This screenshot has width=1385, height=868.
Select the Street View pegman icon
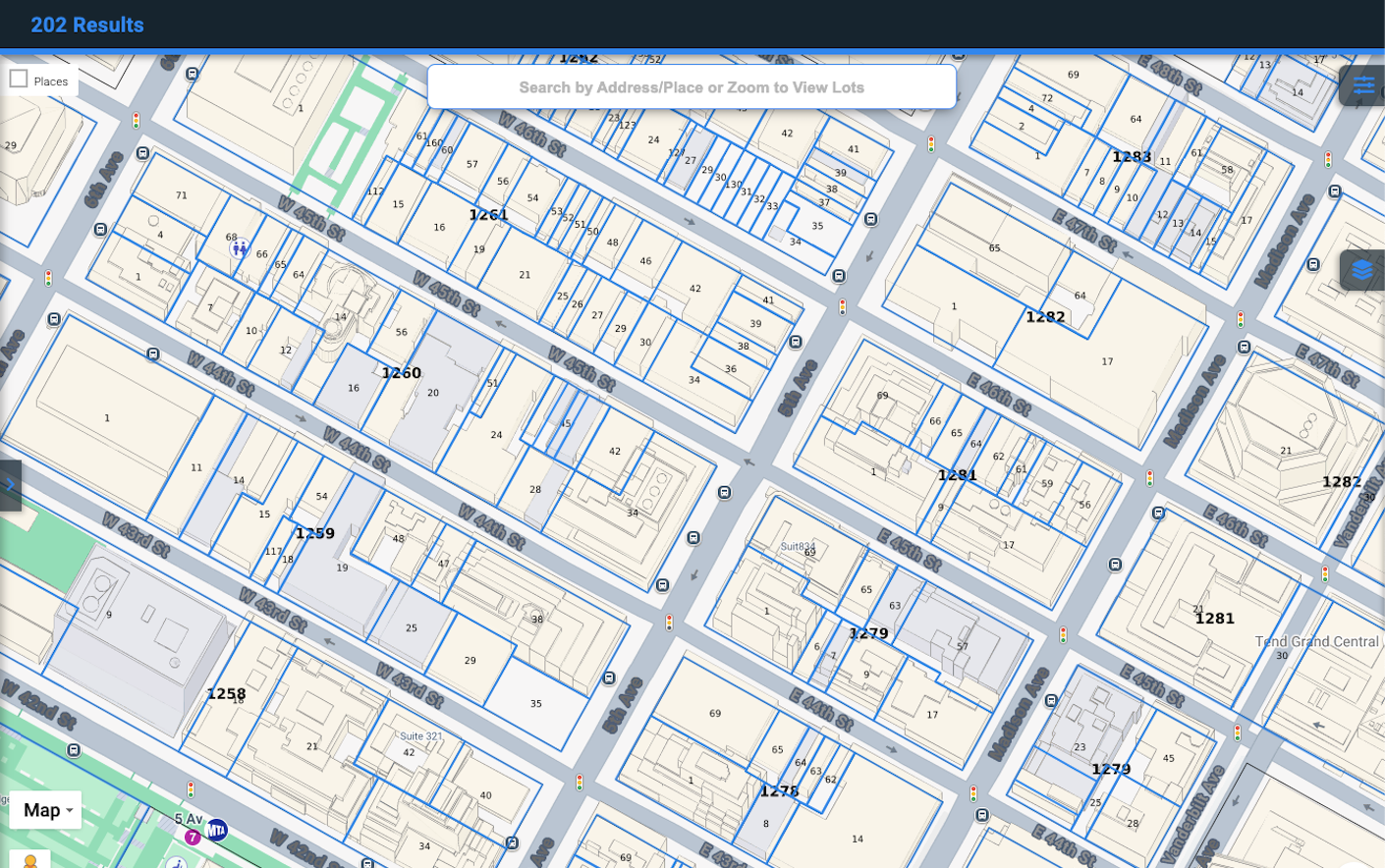pyautogui.click(x=30, y=861)
